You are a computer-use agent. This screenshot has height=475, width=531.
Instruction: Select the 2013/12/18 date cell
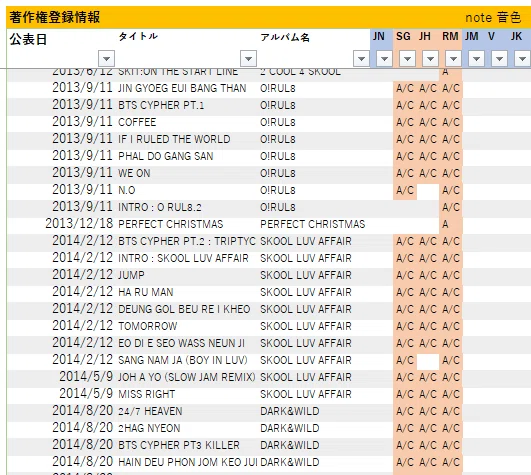[79, 223]
